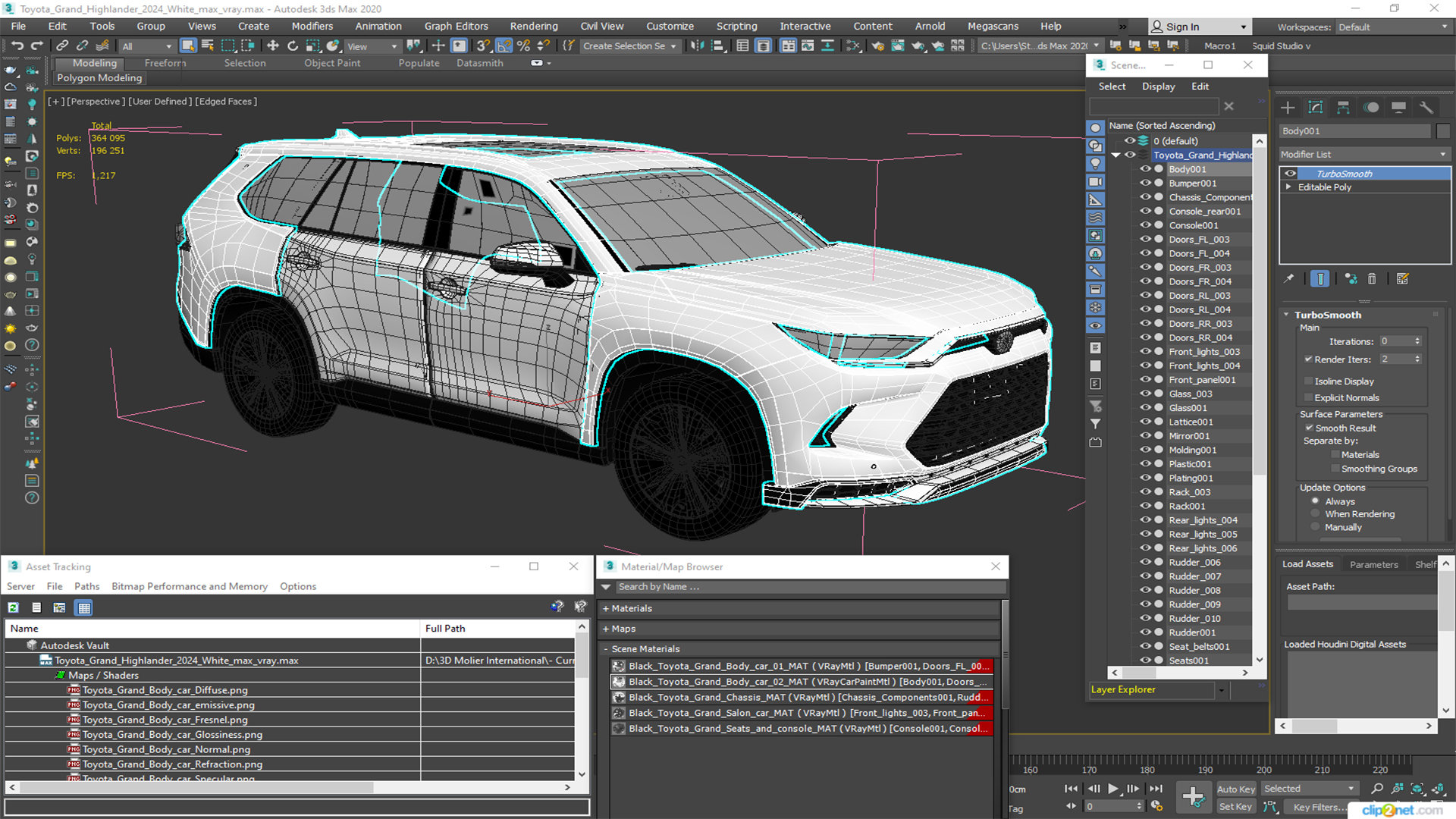Open the Motion command panel tab
1456x819 pixels.
1371,108
